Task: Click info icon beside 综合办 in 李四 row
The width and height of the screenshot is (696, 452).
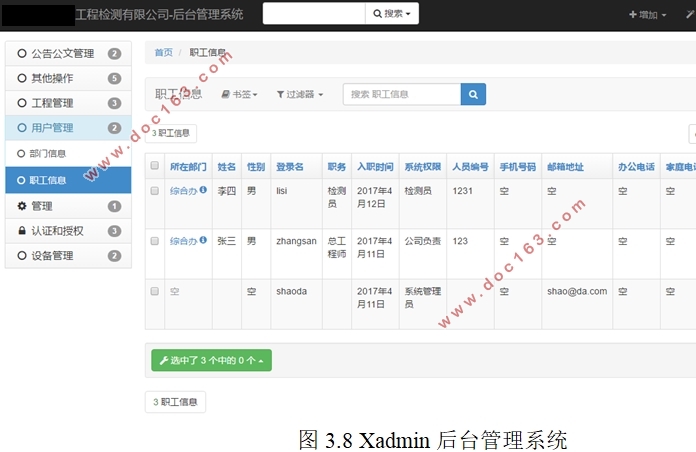Action: pyautogui.click(x=203, y=190)
